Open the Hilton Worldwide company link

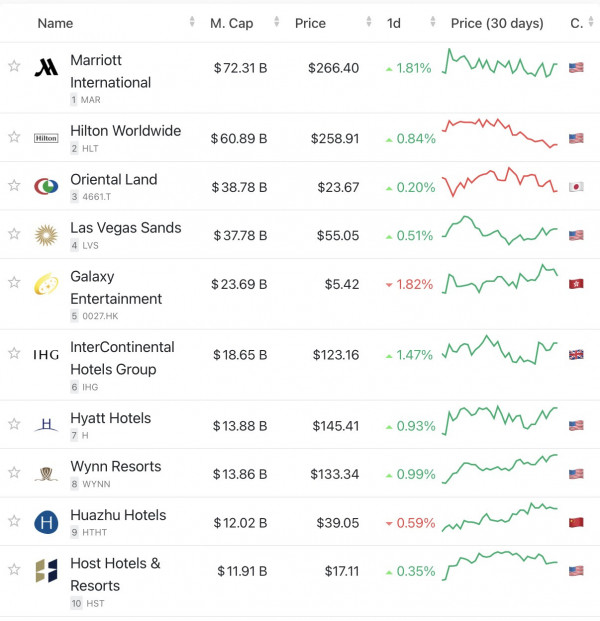[125, 130]
